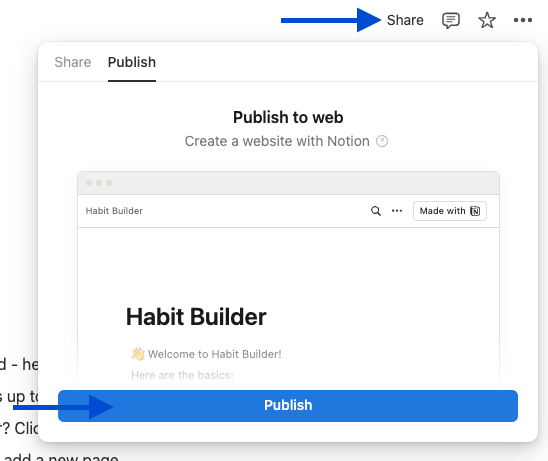The width and height of the screenshot is (548, 461).
Task: Open the comments speech bubble icon
Action: coord(450,20)
